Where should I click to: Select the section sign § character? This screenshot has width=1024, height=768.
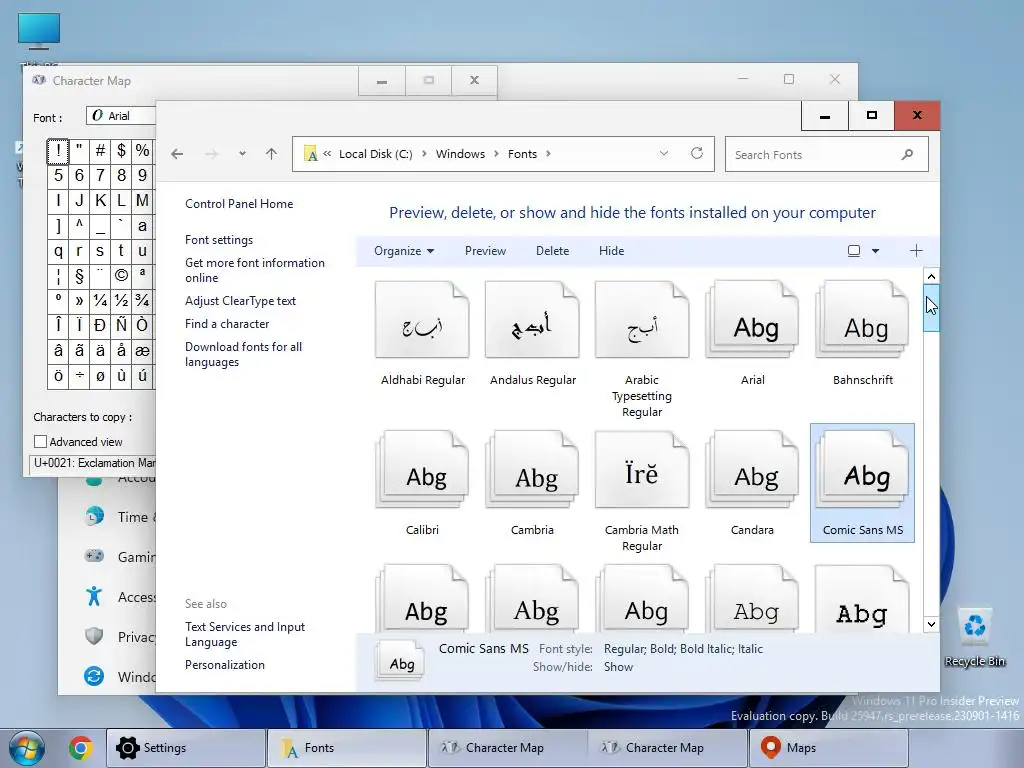click(80, 276)
